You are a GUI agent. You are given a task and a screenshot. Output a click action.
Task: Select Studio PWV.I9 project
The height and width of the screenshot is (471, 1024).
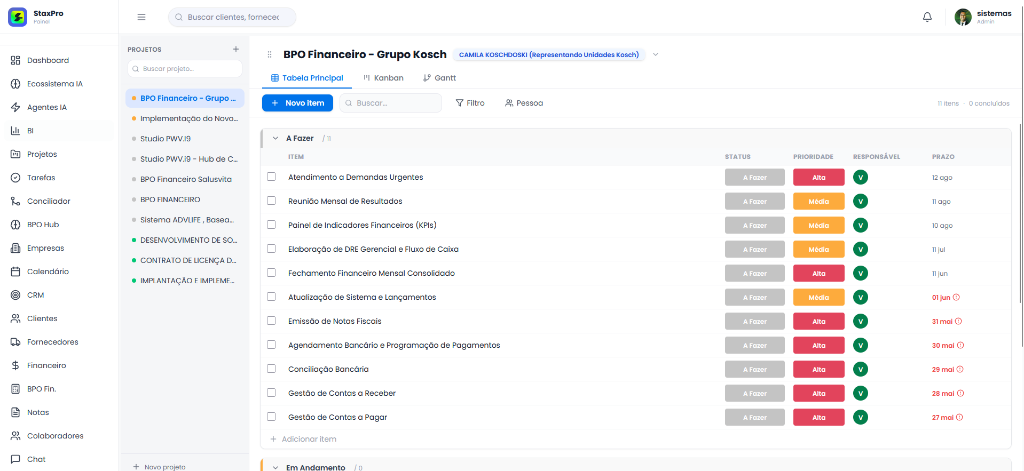(x=185, y=138)
